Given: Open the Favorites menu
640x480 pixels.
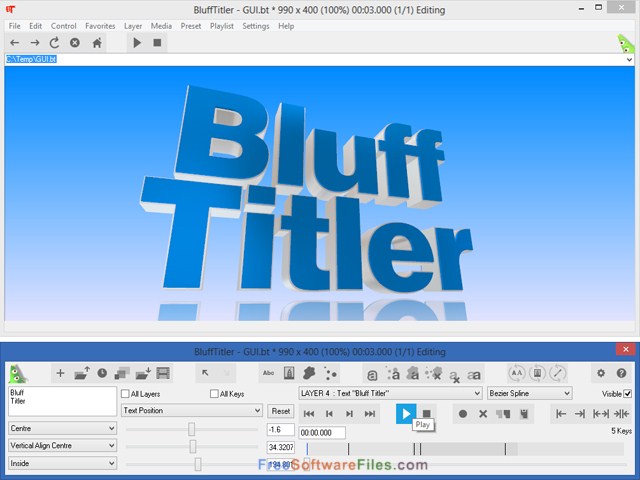Looking at the screenshot, I should [100, 26].
